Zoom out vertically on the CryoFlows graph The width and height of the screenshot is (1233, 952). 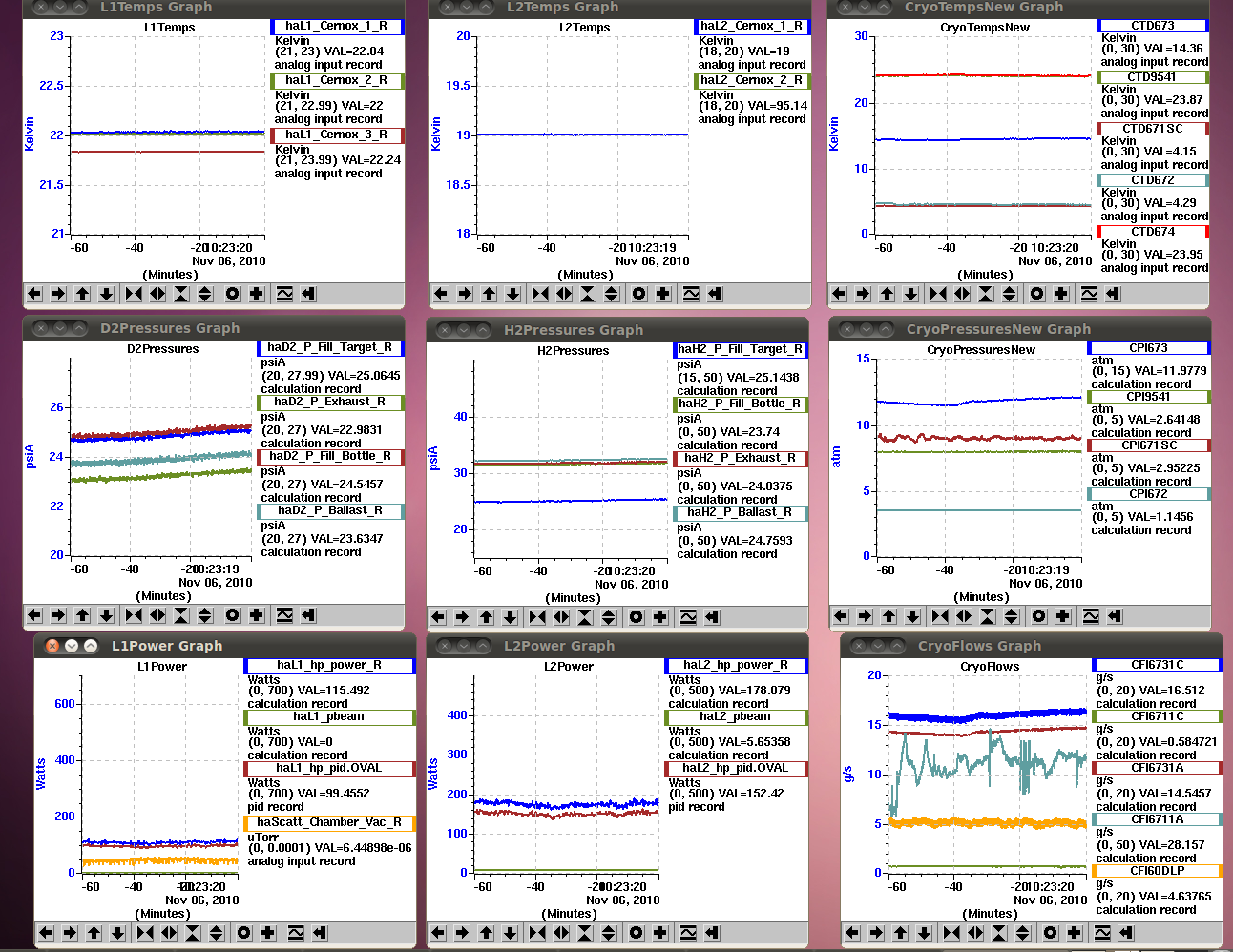(1023, 932)
